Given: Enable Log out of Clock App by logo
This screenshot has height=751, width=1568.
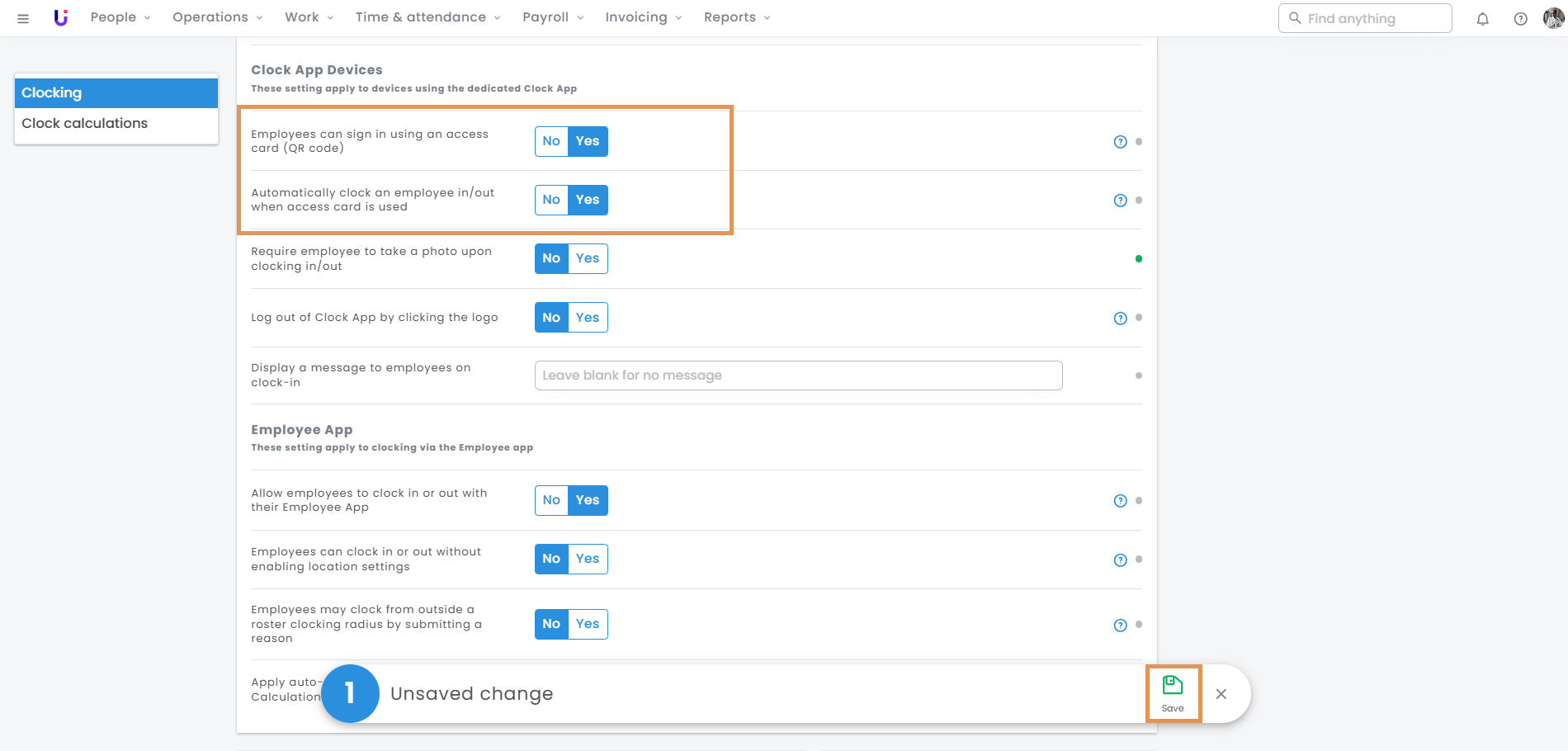Looking at the screenshot, I should (588, 318).
